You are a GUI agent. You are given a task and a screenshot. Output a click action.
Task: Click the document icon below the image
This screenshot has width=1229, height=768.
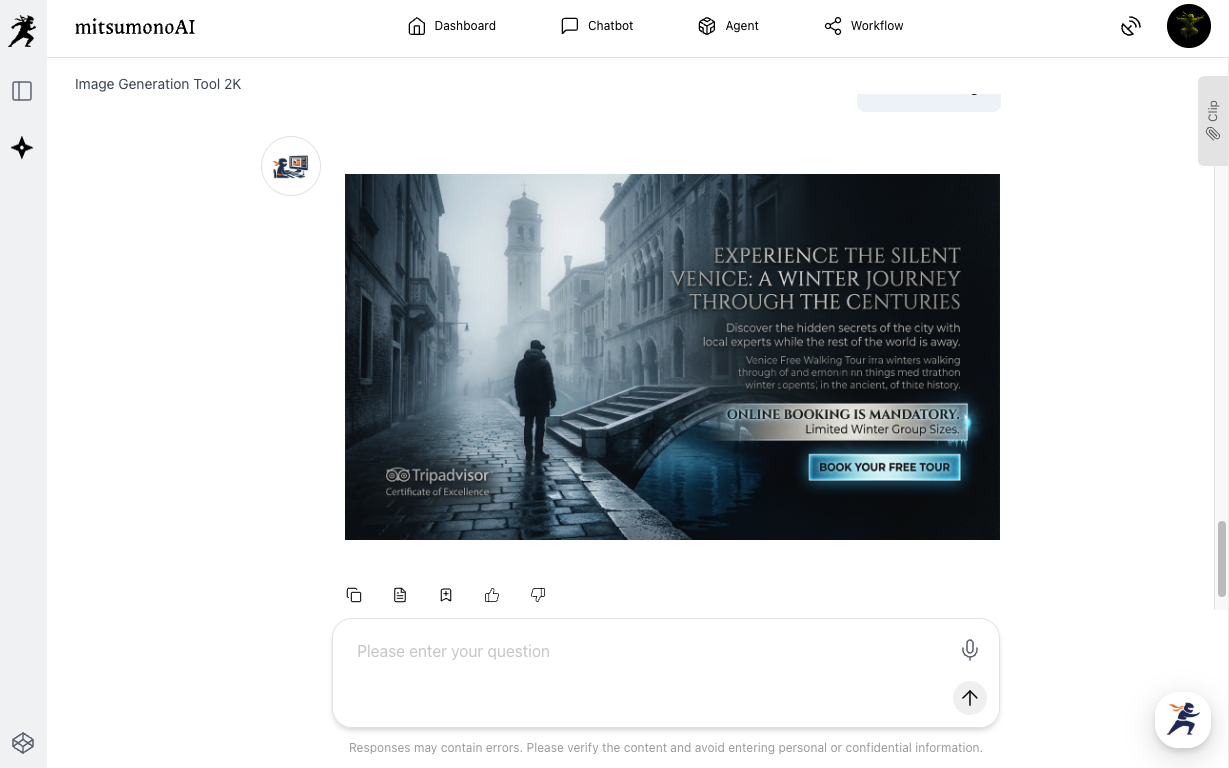click(400, 595)
